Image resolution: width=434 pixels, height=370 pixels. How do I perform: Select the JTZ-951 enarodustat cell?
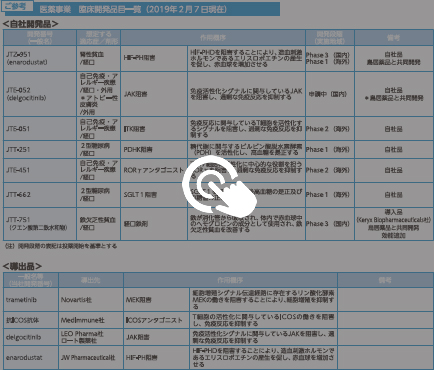pos(40,58)
